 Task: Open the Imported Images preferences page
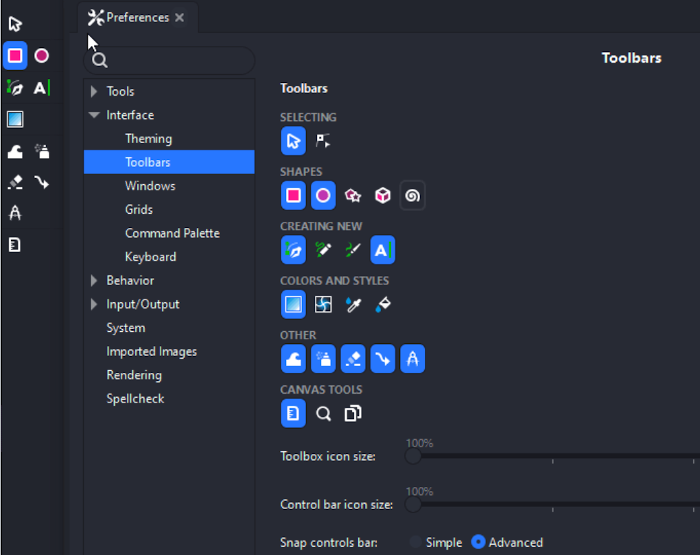151,352
